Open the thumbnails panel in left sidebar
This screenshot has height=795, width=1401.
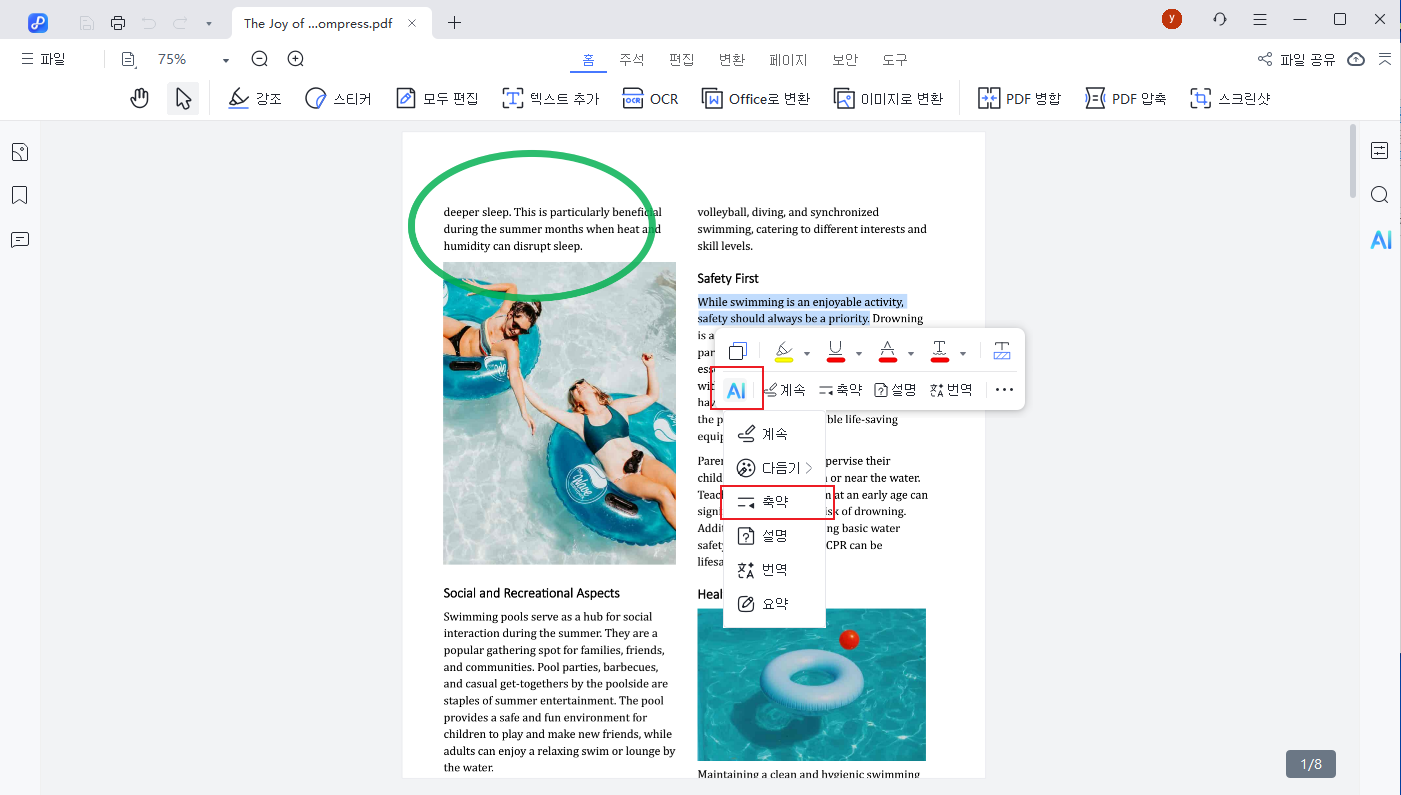(20, 152)
